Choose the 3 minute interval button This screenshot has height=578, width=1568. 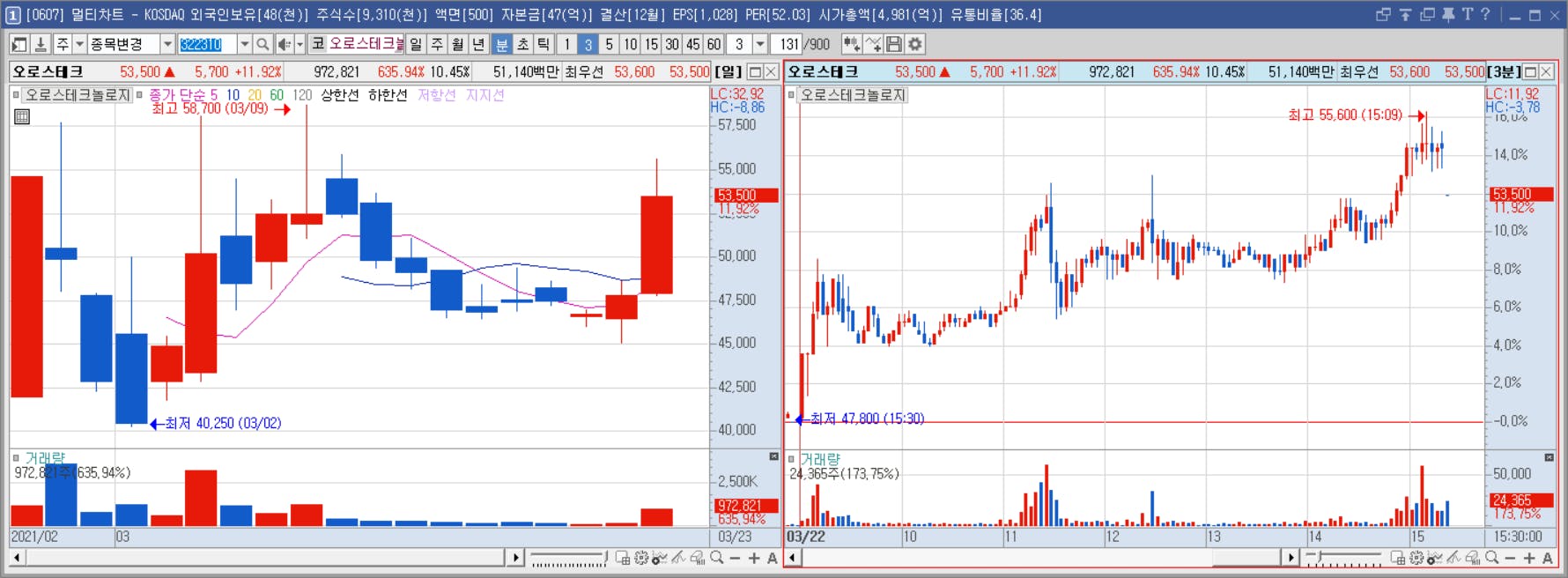[588, 44]
